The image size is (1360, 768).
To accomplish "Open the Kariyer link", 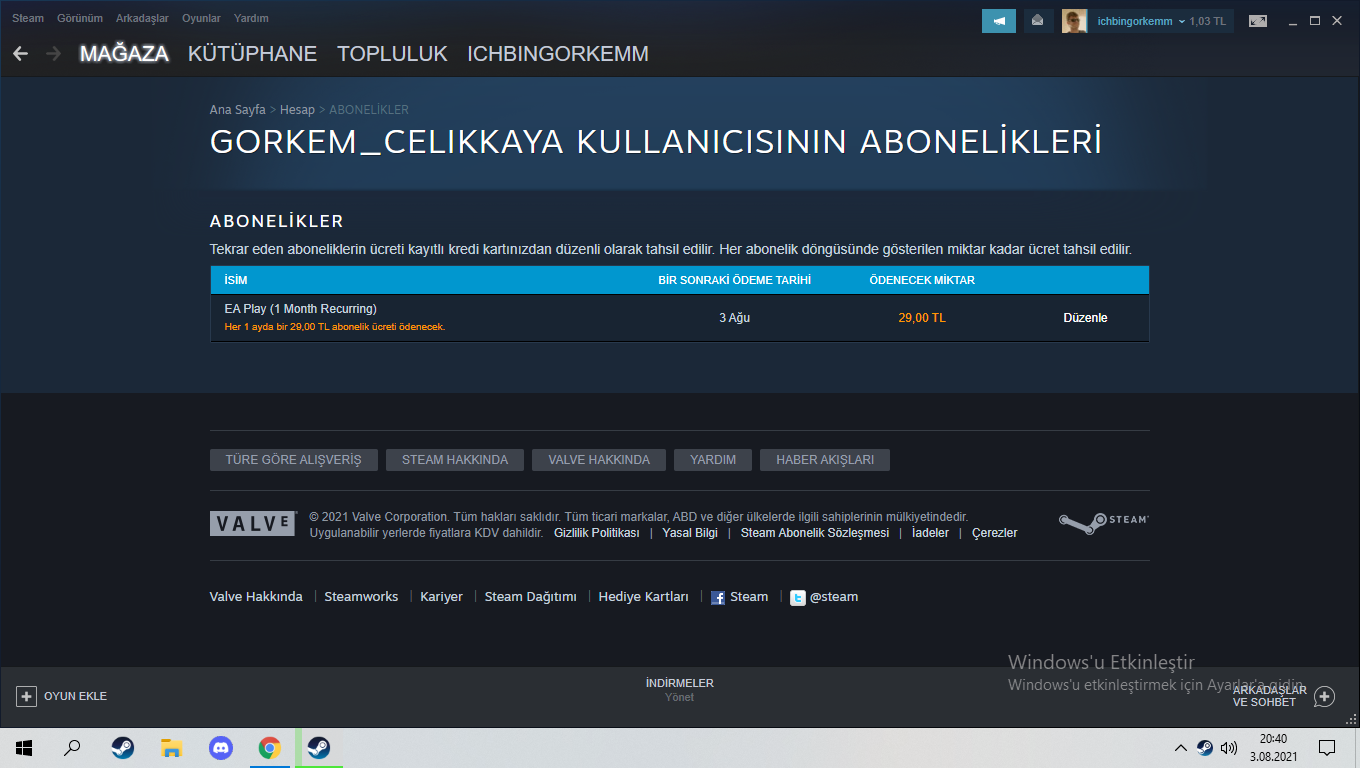I will pyautogui.click(x=441, y=597).
